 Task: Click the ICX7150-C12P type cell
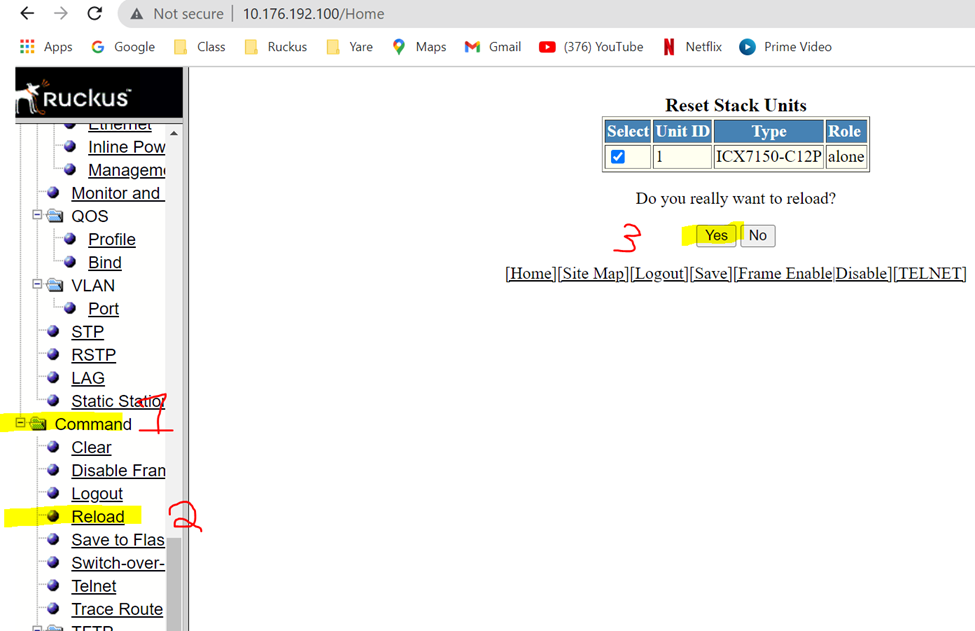pyautogui.click(x=769, y=157)
